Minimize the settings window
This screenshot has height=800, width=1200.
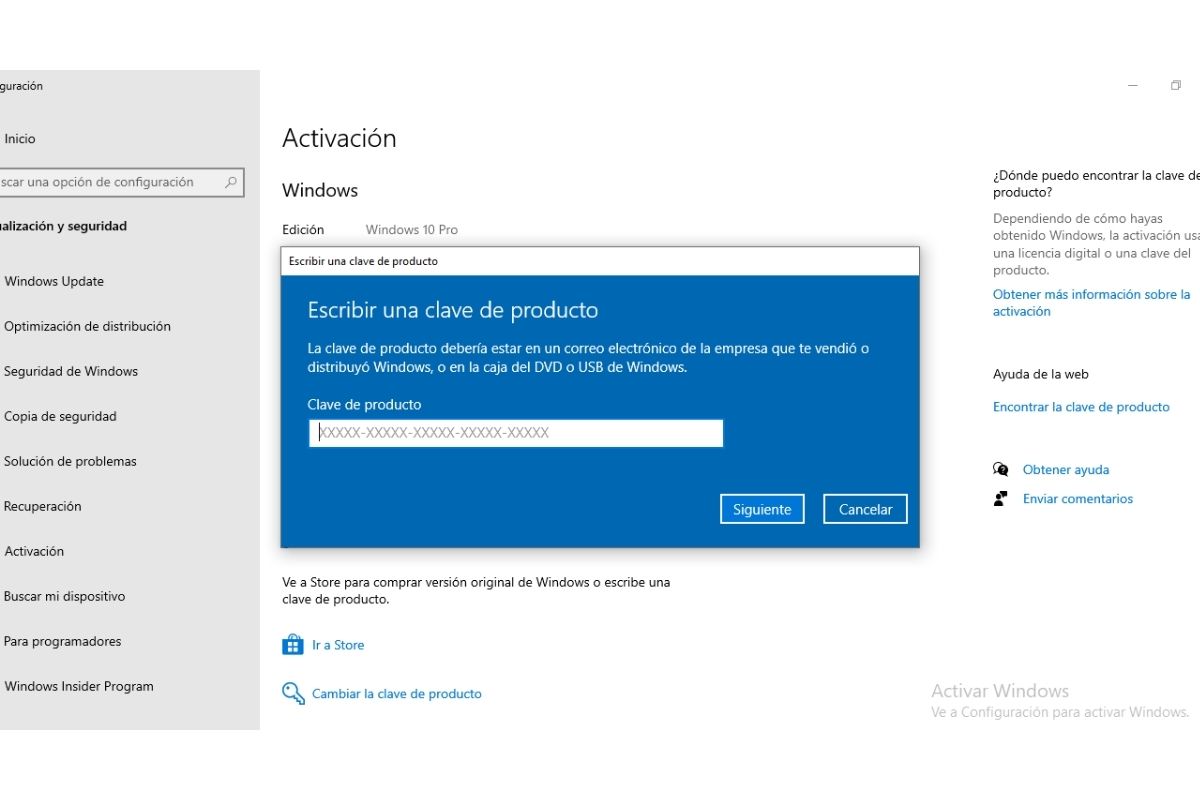(x=1133, y=86)
